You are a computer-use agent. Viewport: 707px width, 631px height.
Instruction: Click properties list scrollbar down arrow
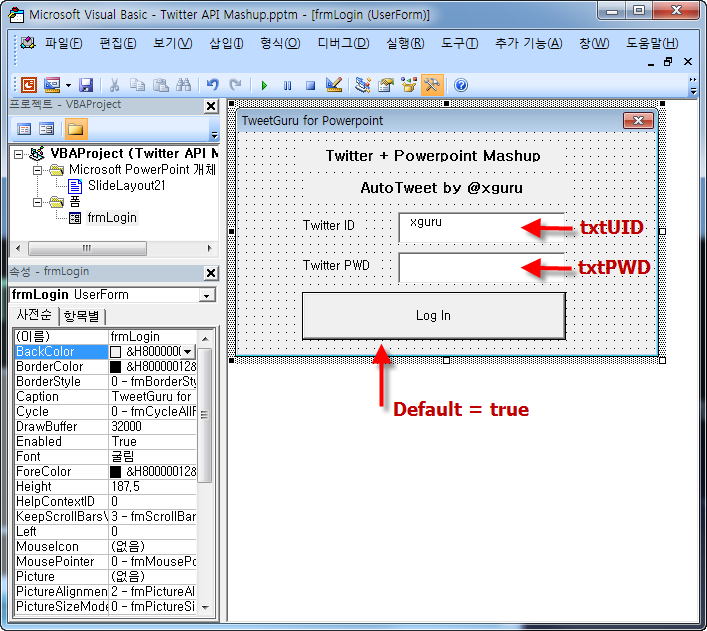(x=205, y=608)
